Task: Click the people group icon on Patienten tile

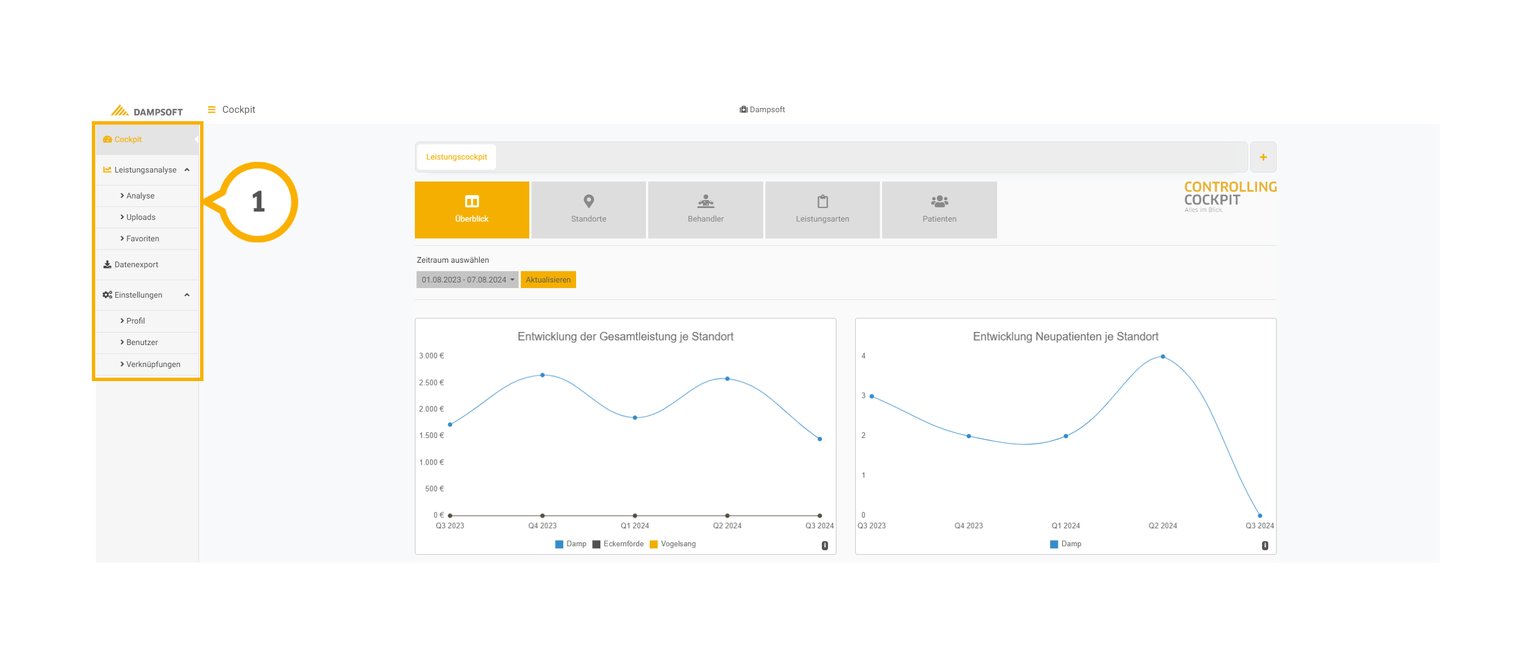Action: point(939,201)
